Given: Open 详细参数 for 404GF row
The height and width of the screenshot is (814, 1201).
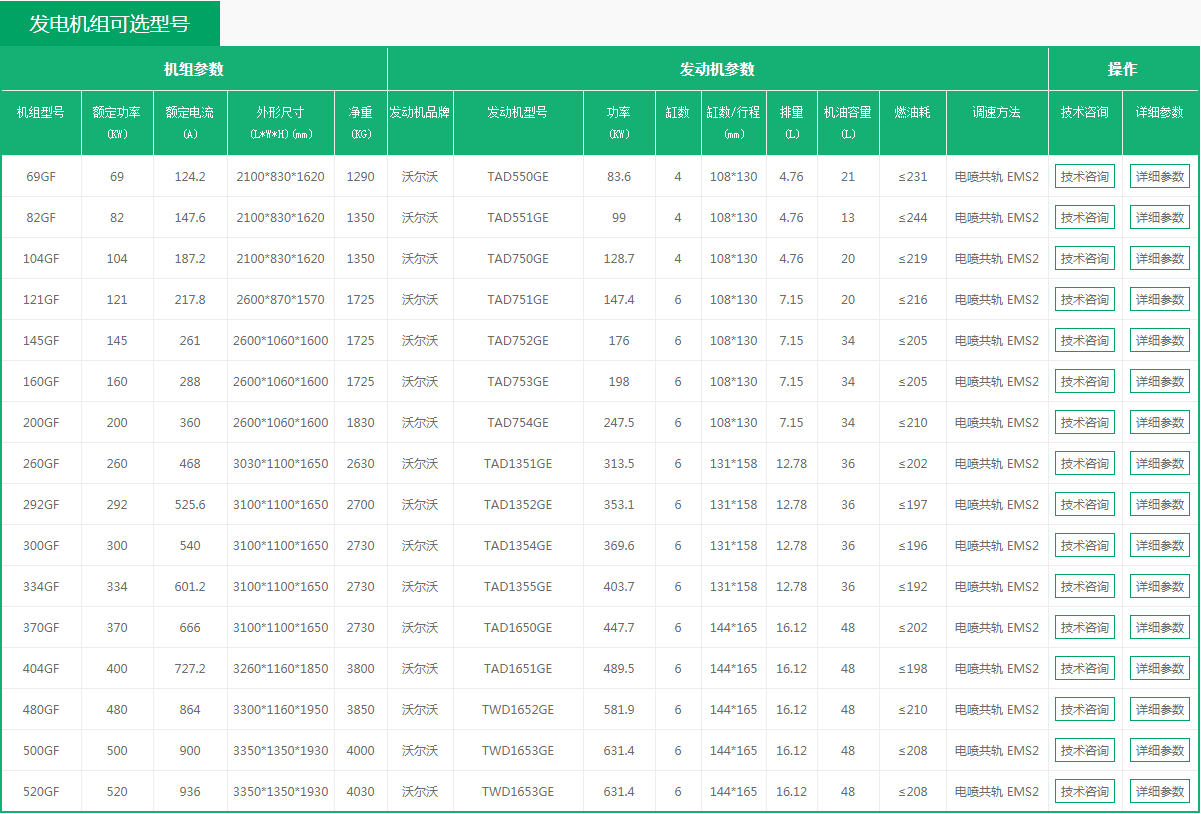Looking at the screenshot, I should [x=1160, y=669].
